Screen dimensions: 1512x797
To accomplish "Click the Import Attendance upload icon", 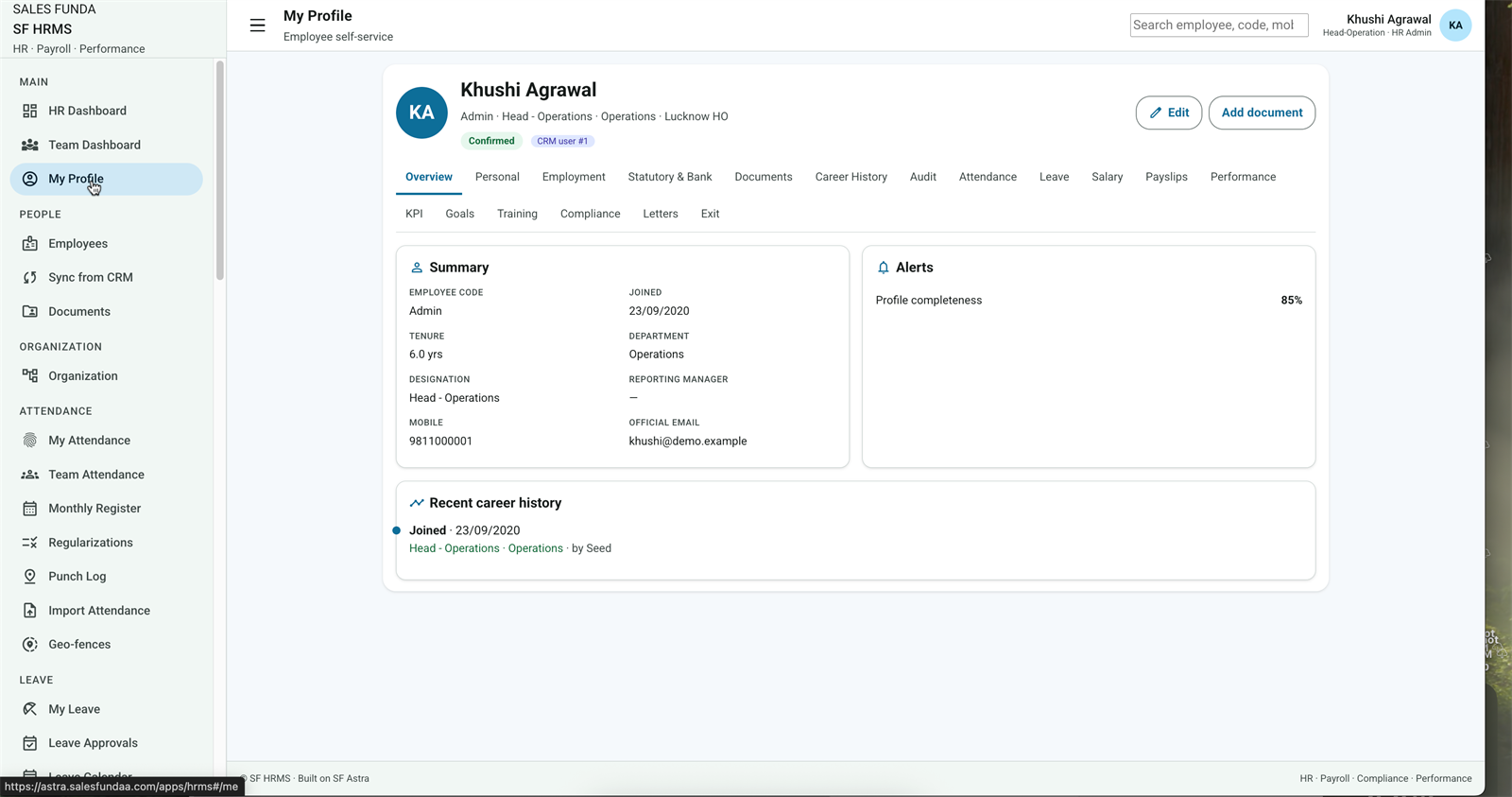I will click(x=30, y=611).
